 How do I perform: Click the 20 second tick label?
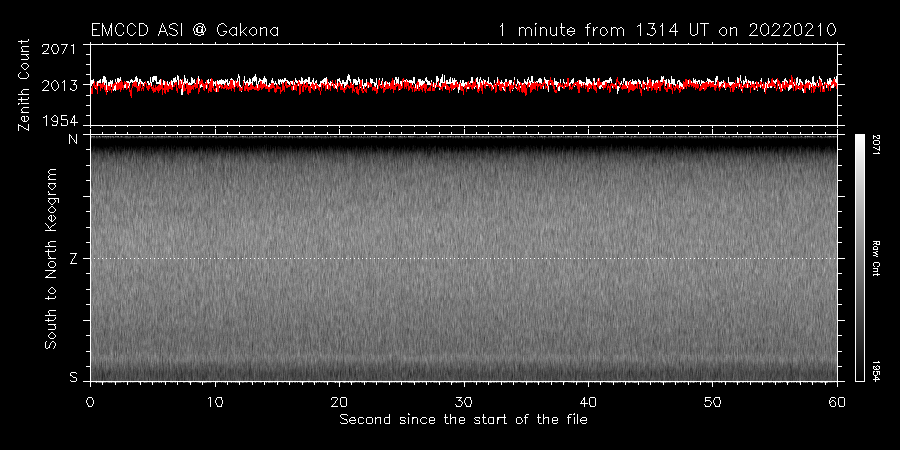coord(339,401)
